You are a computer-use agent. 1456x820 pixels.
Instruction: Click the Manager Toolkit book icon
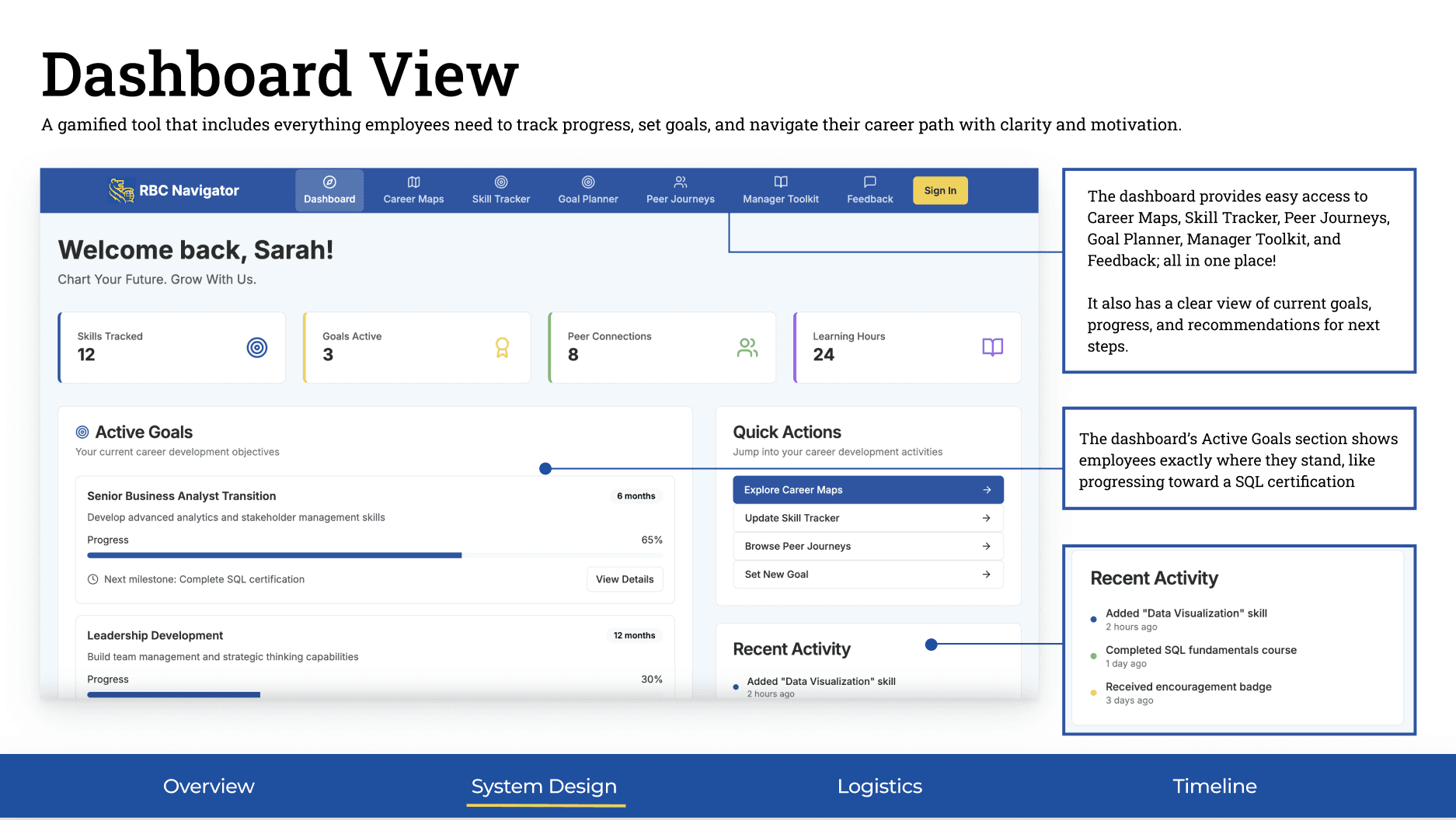(781, 182)
